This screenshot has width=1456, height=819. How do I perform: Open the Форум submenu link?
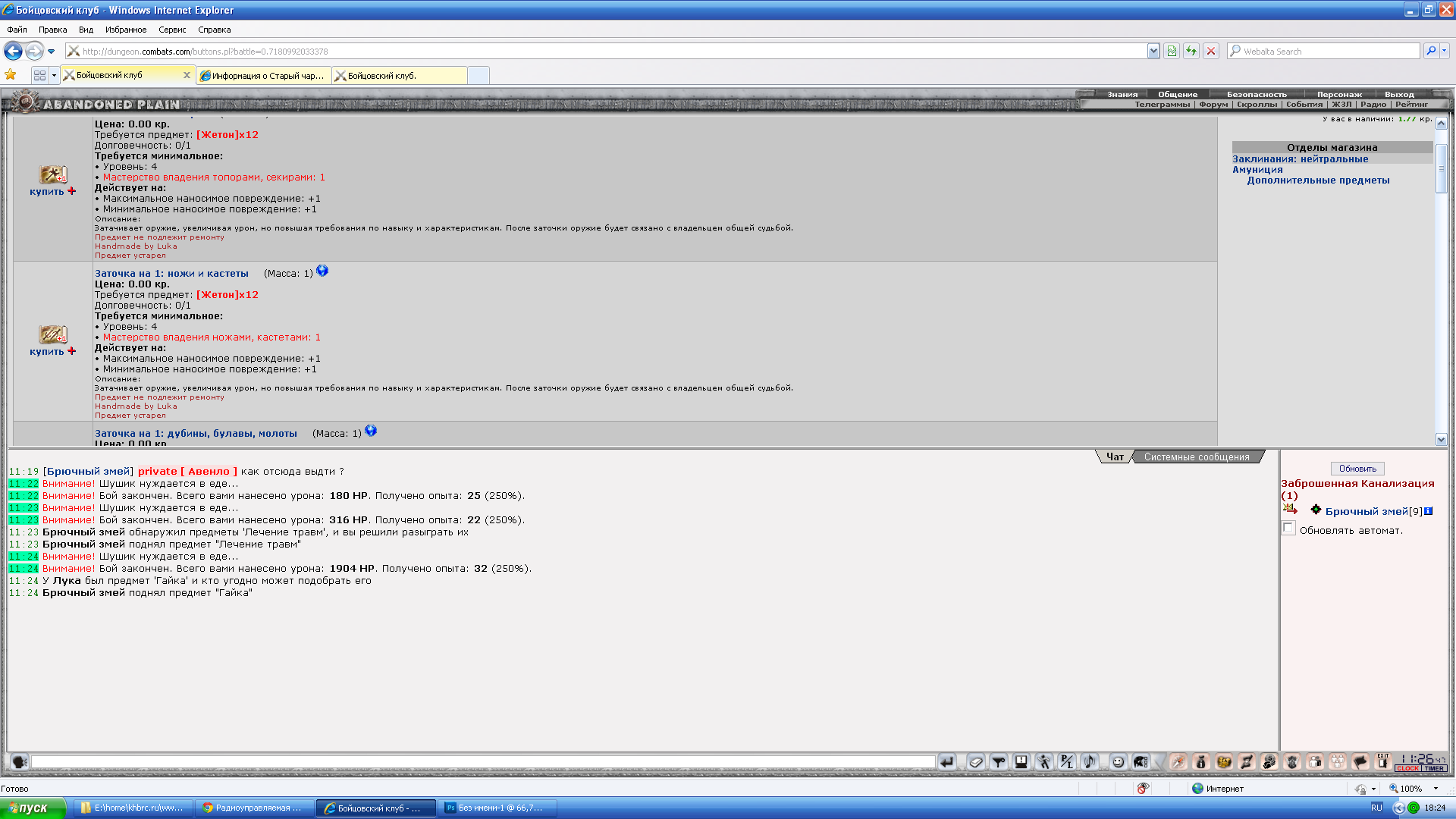point(1213,104)
